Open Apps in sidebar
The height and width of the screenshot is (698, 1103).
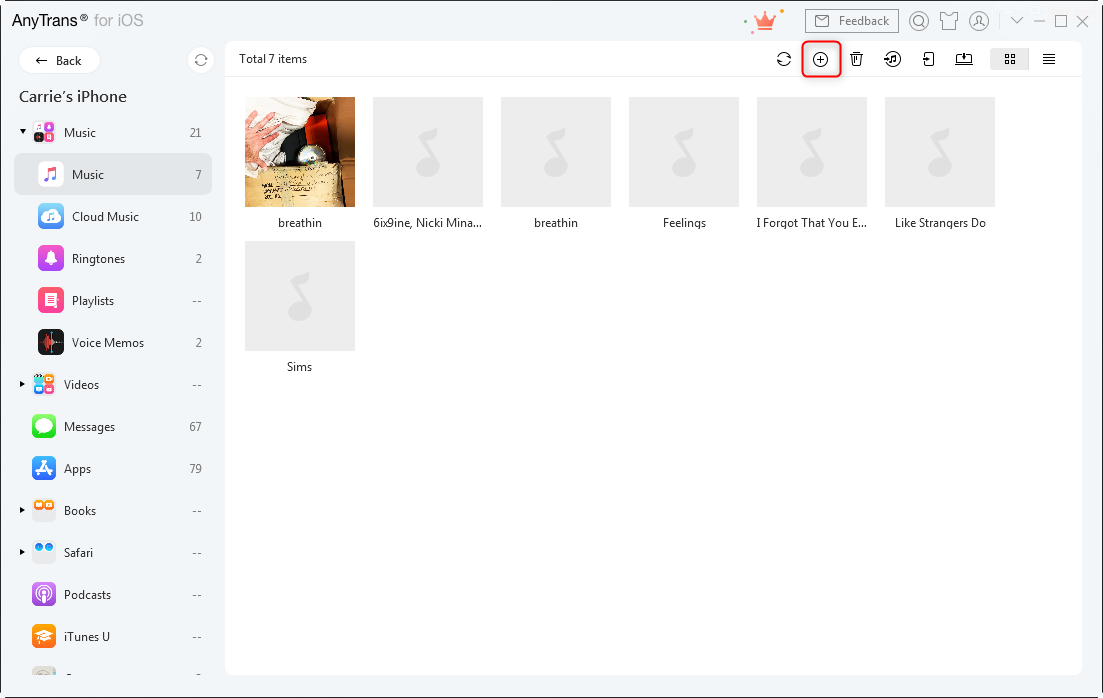coord(113,469)
